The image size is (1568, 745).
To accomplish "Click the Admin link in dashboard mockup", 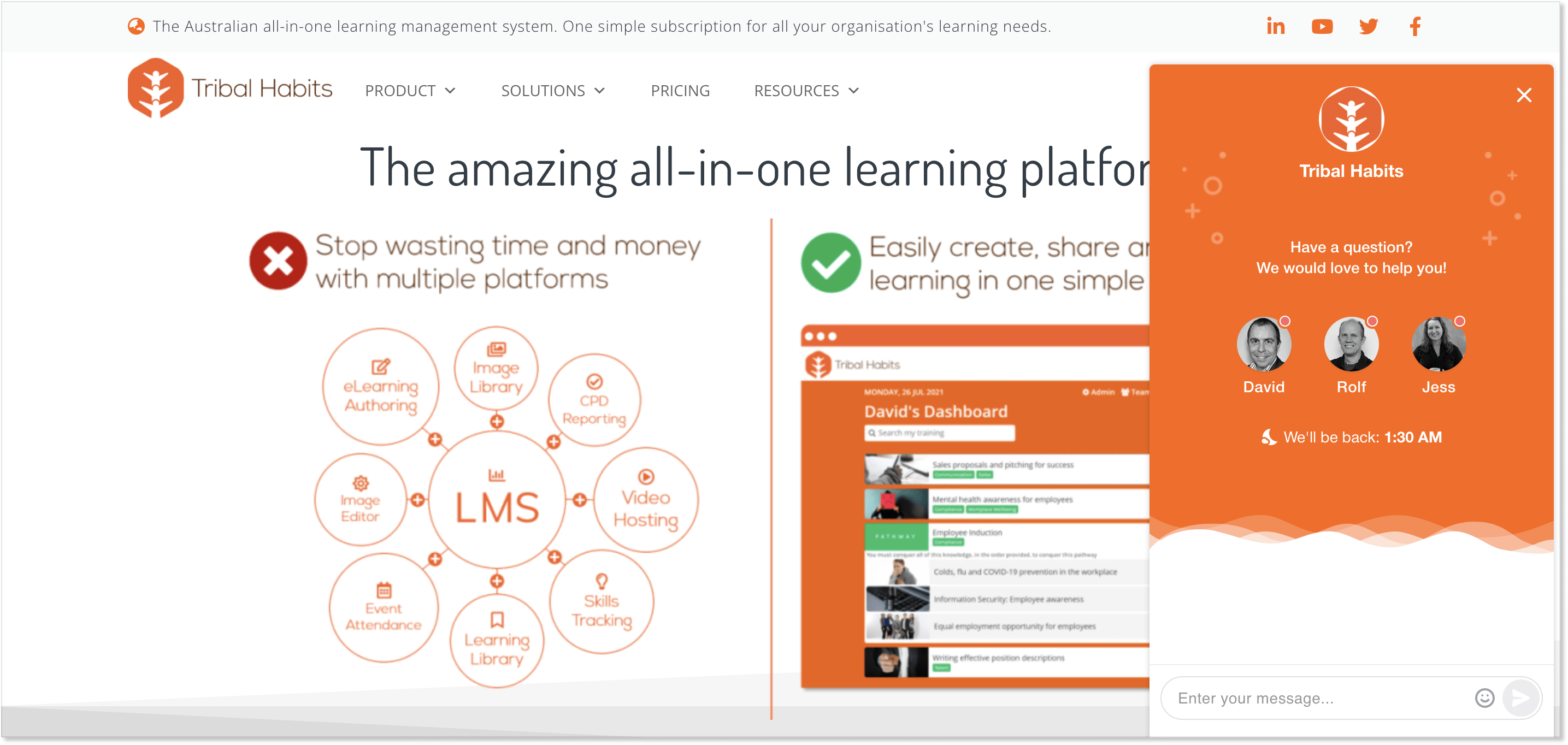I will coord(1098,392).
